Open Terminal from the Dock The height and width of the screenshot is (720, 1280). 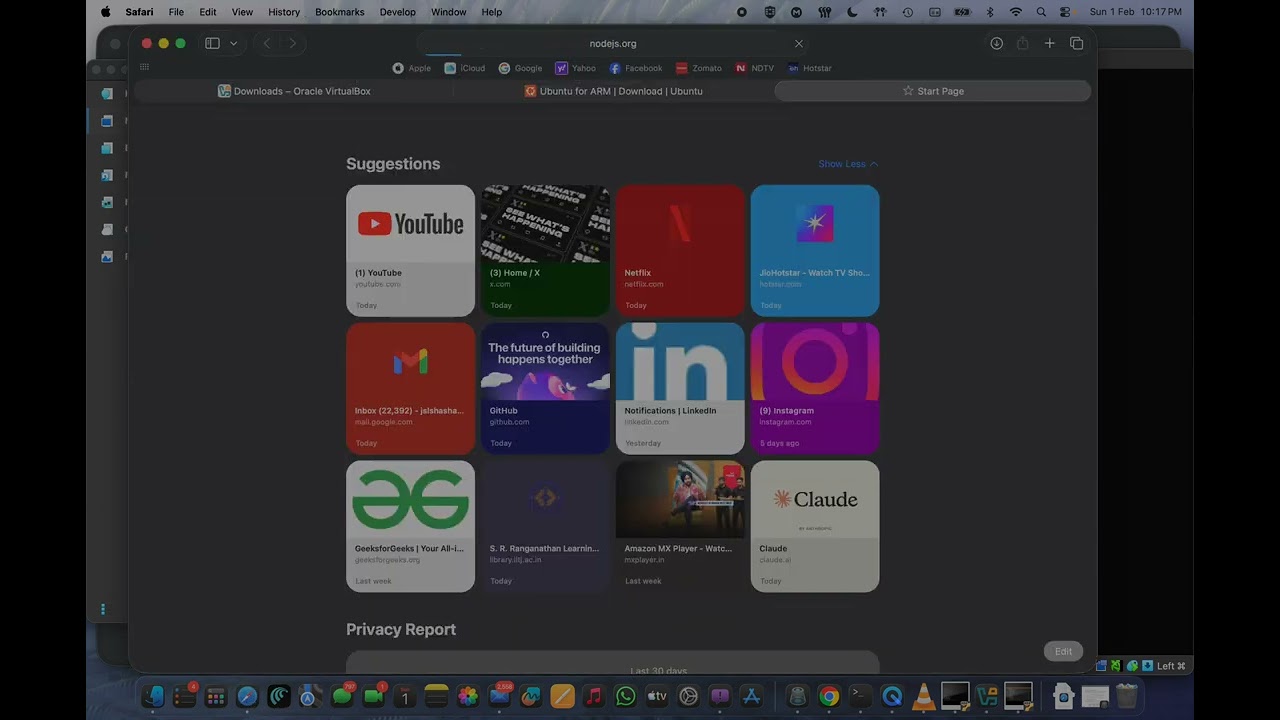(860, 696)
